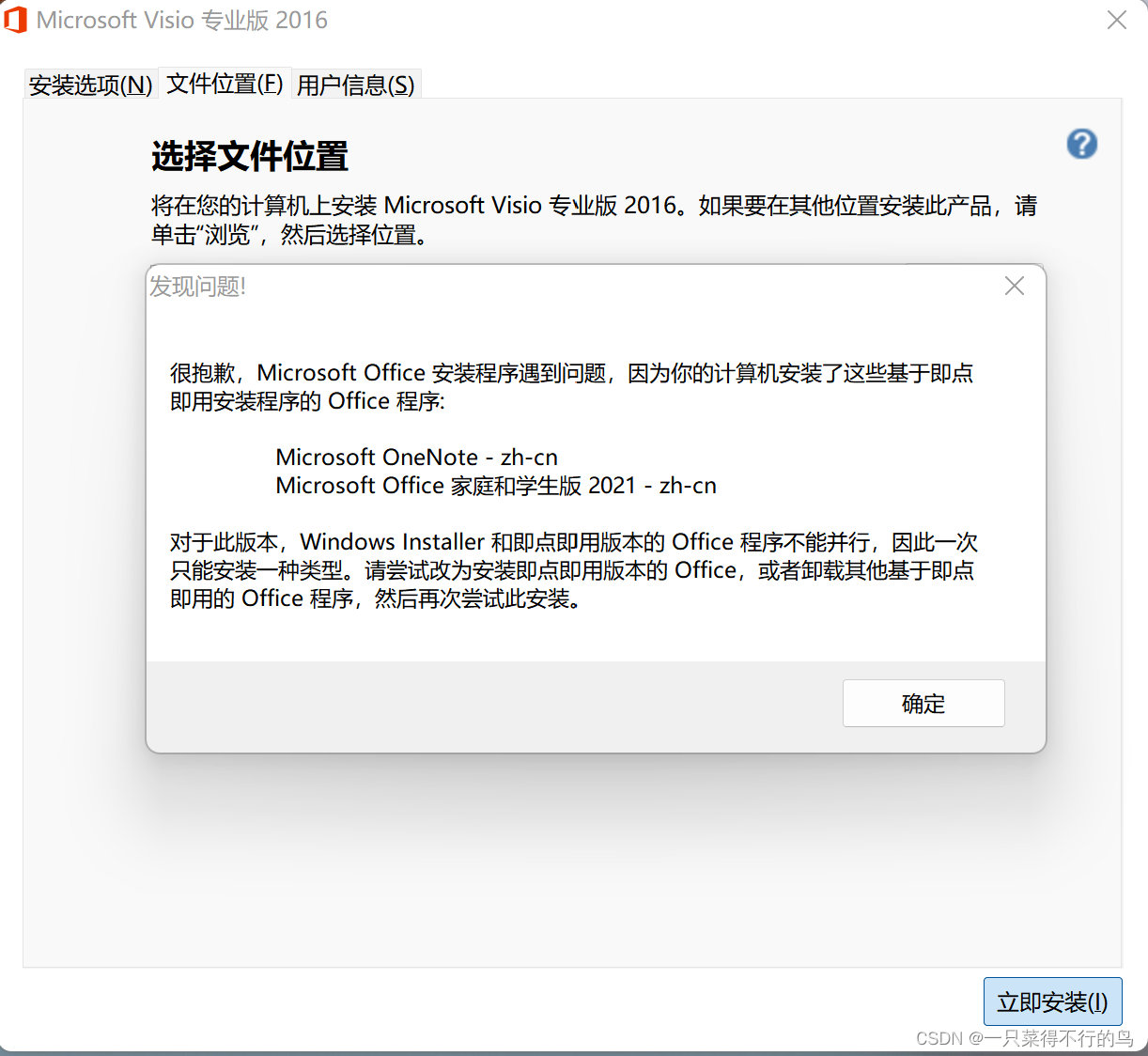The image size is (1148, 1056).
Task: Click the Microsoft OneNote - zh-cn line
Action: point(416,458)
